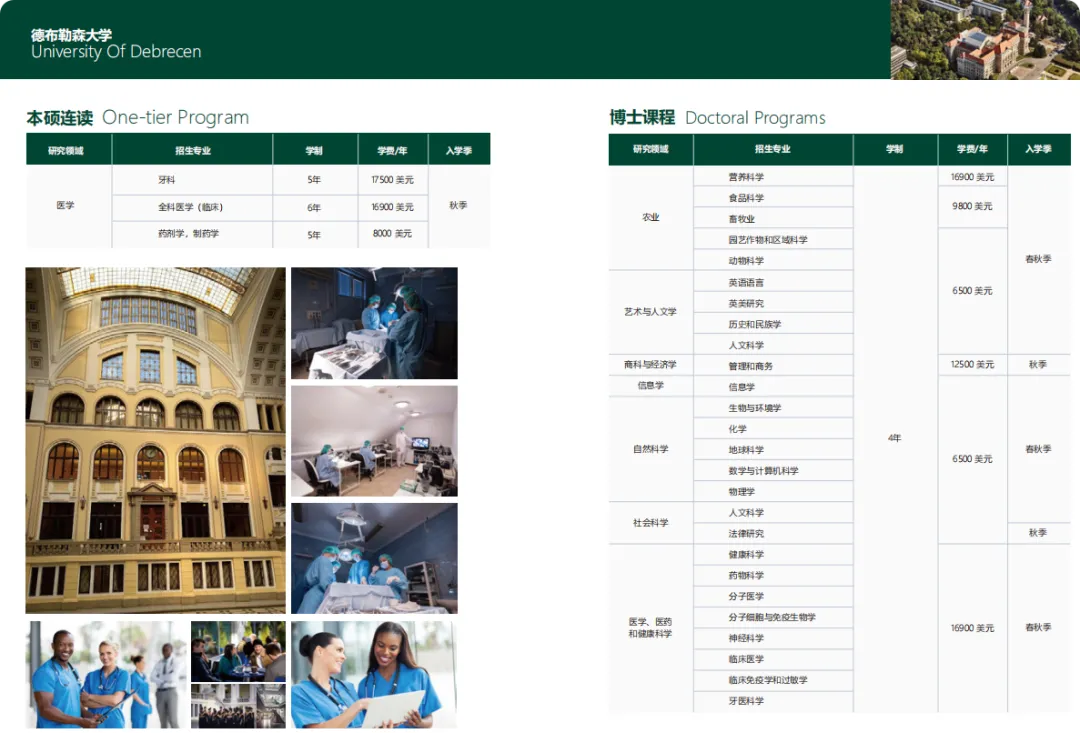This screenshot has width=1080, height=733.
Task: Click the 本硕连读 One-tier Program heading
Action: coord(137,117)
